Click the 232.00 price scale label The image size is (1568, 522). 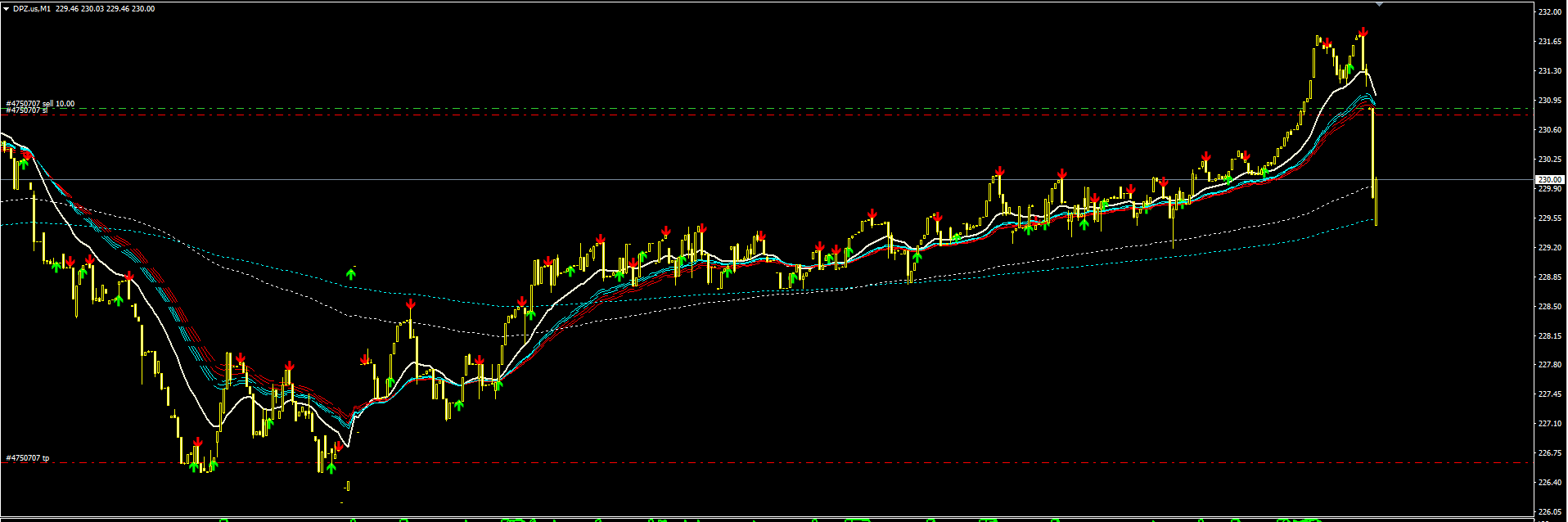pyautogui.click(x=1550, y=12)
